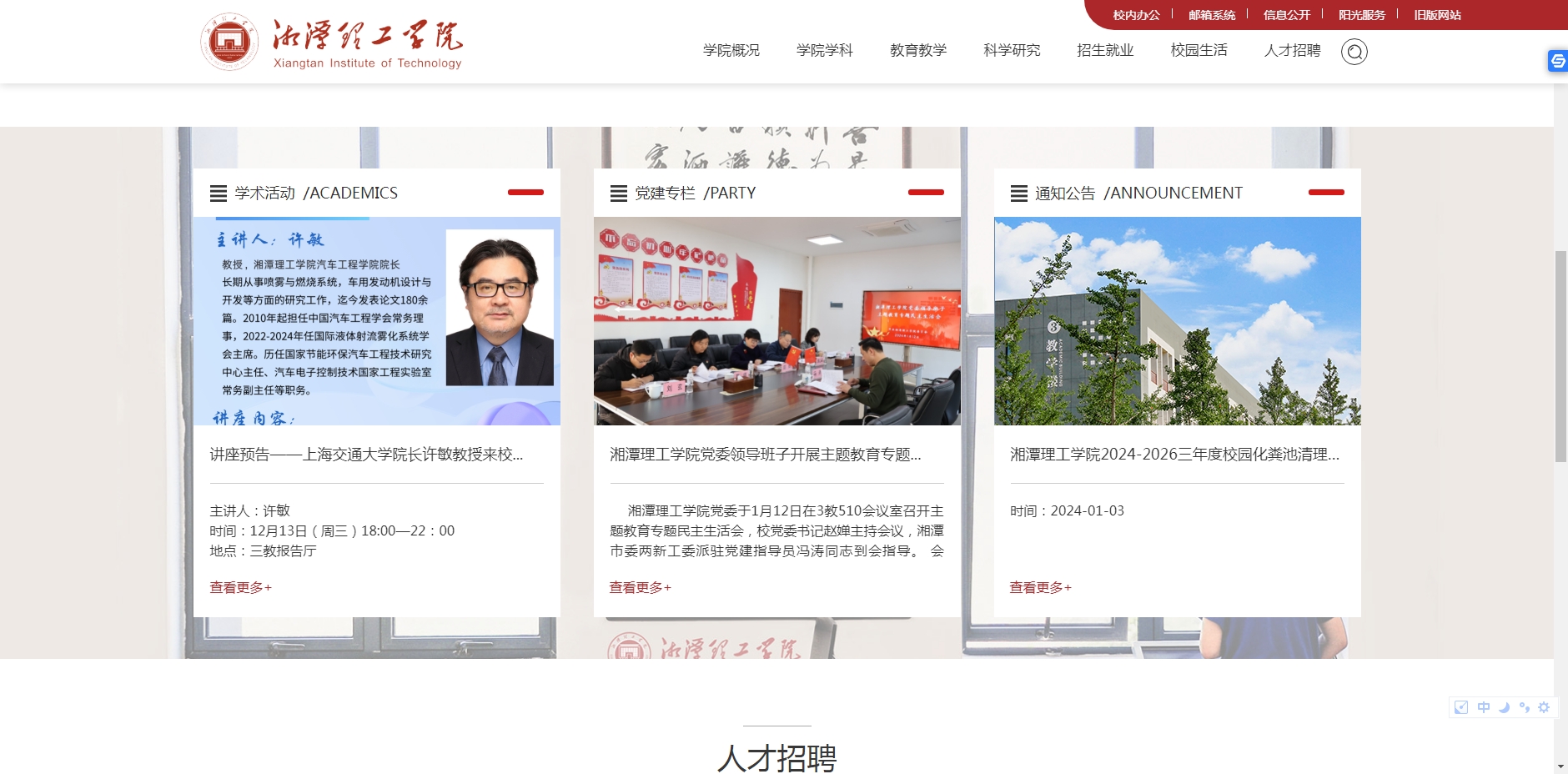Click the blue floating widget on right edge
This screenshot has height=774, width=1568.
pyautogui.click(x=1557, y=61)
